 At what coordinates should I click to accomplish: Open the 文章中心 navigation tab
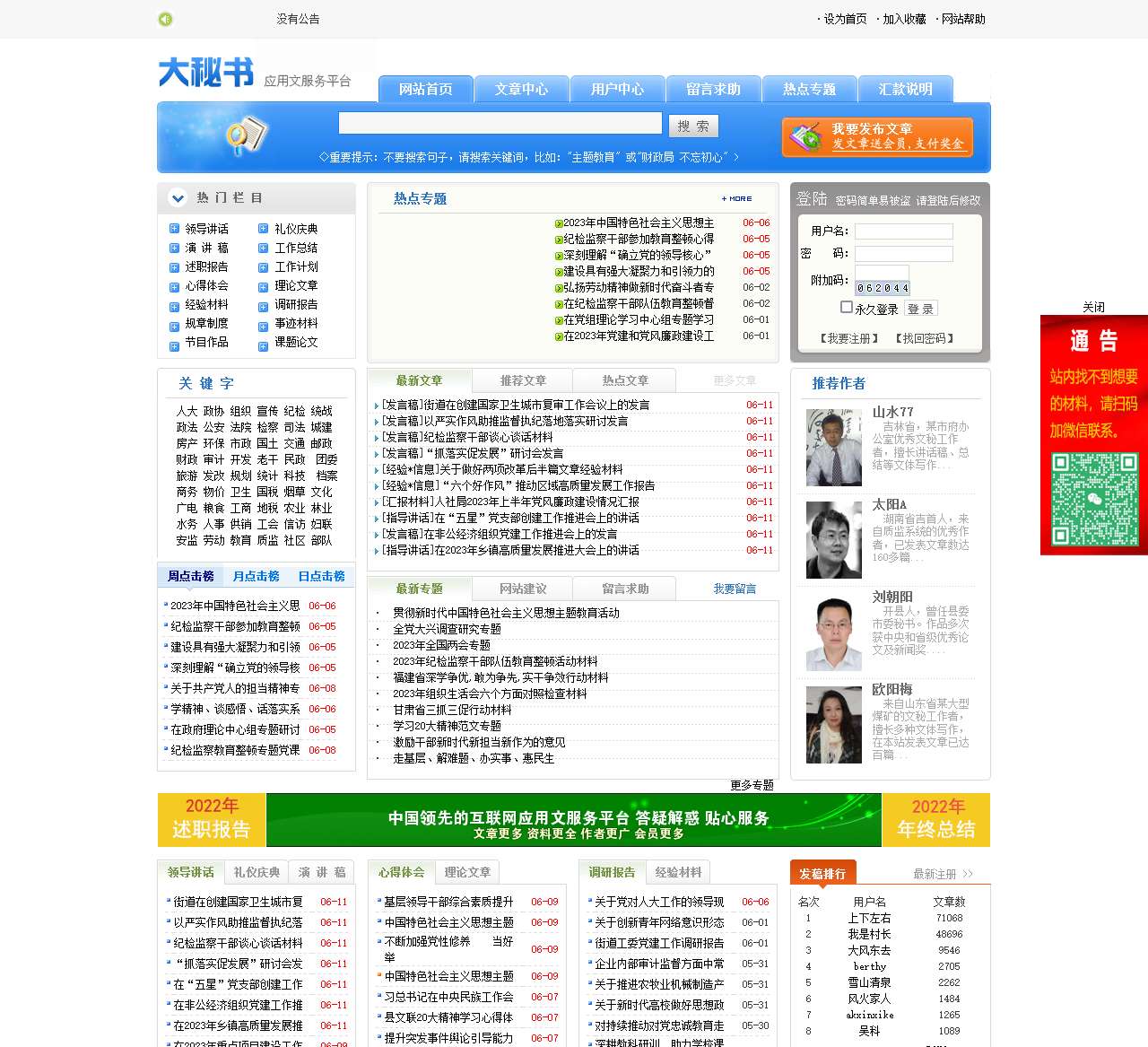522,90
